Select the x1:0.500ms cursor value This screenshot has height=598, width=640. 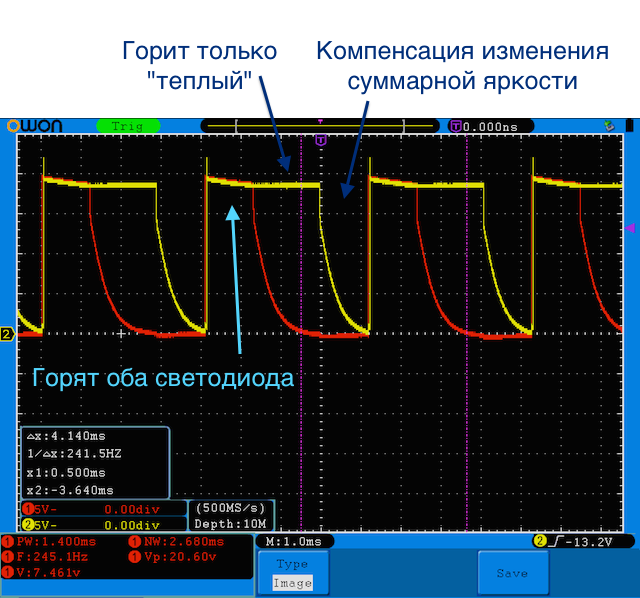66,472
